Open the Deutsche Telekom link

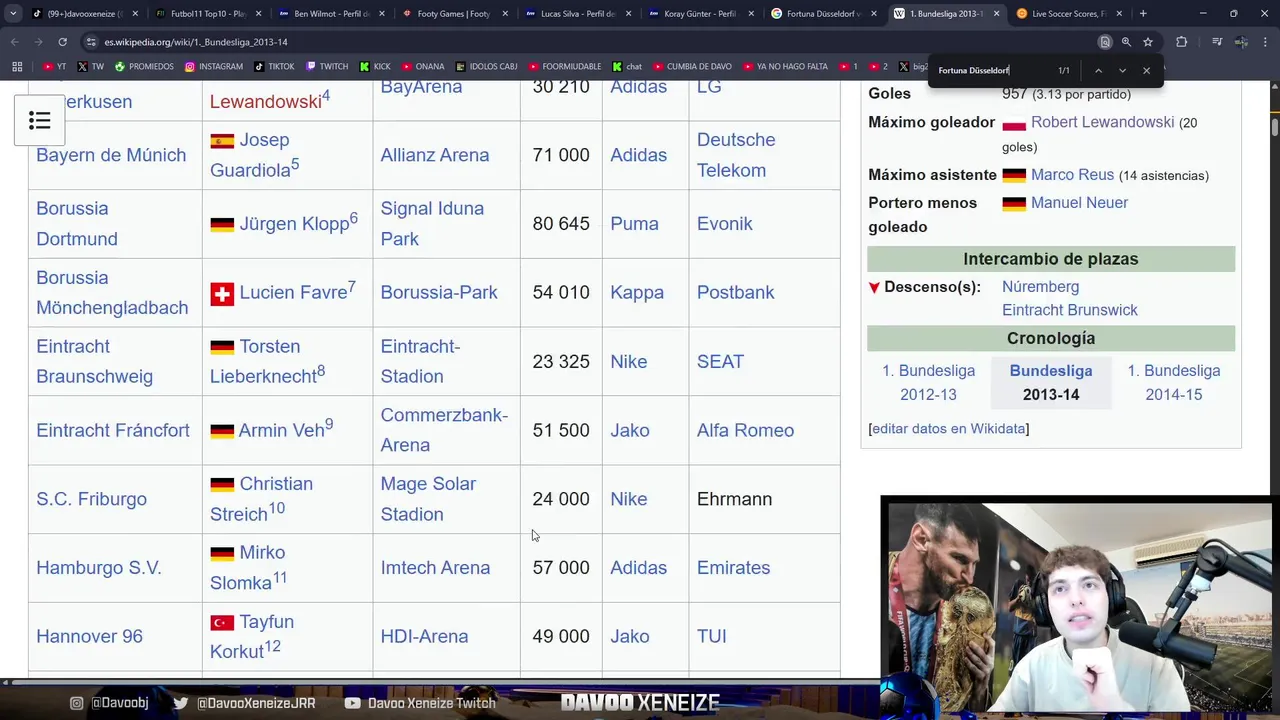736,155
